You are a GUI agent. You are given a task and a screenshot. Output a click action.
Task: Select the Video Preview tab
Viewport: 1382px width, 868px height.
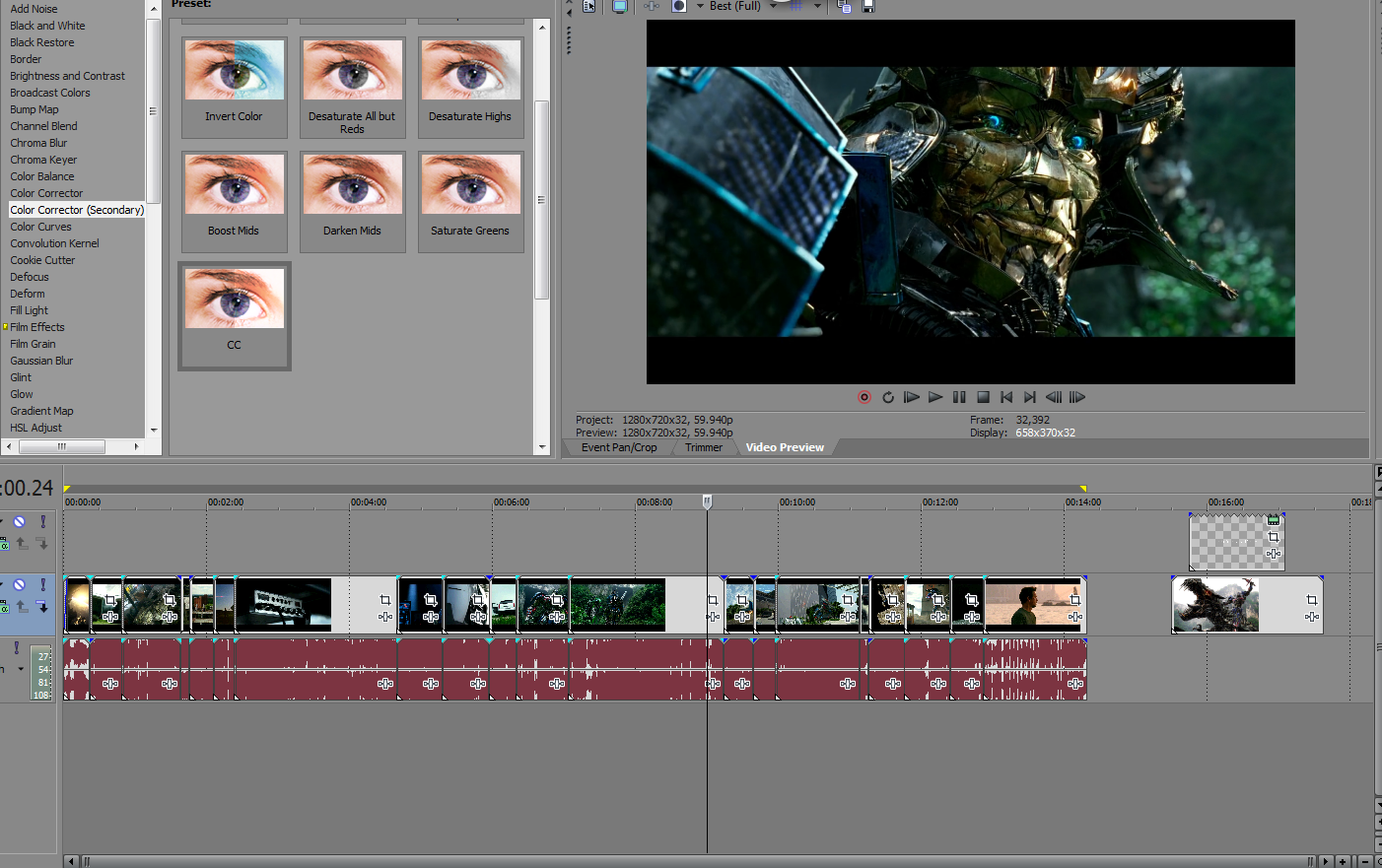785,447
